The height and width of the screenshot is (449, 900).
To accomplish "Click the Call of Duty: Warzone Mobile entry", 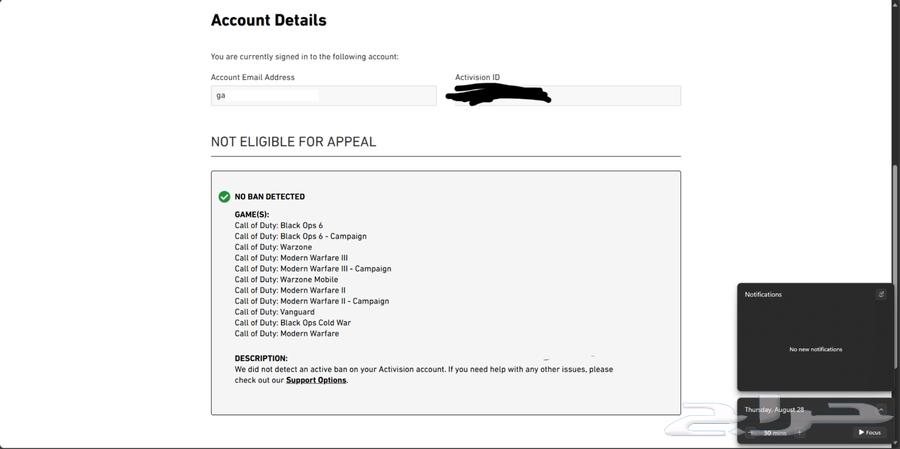I will pyautogui.click(x=286, y=280).
